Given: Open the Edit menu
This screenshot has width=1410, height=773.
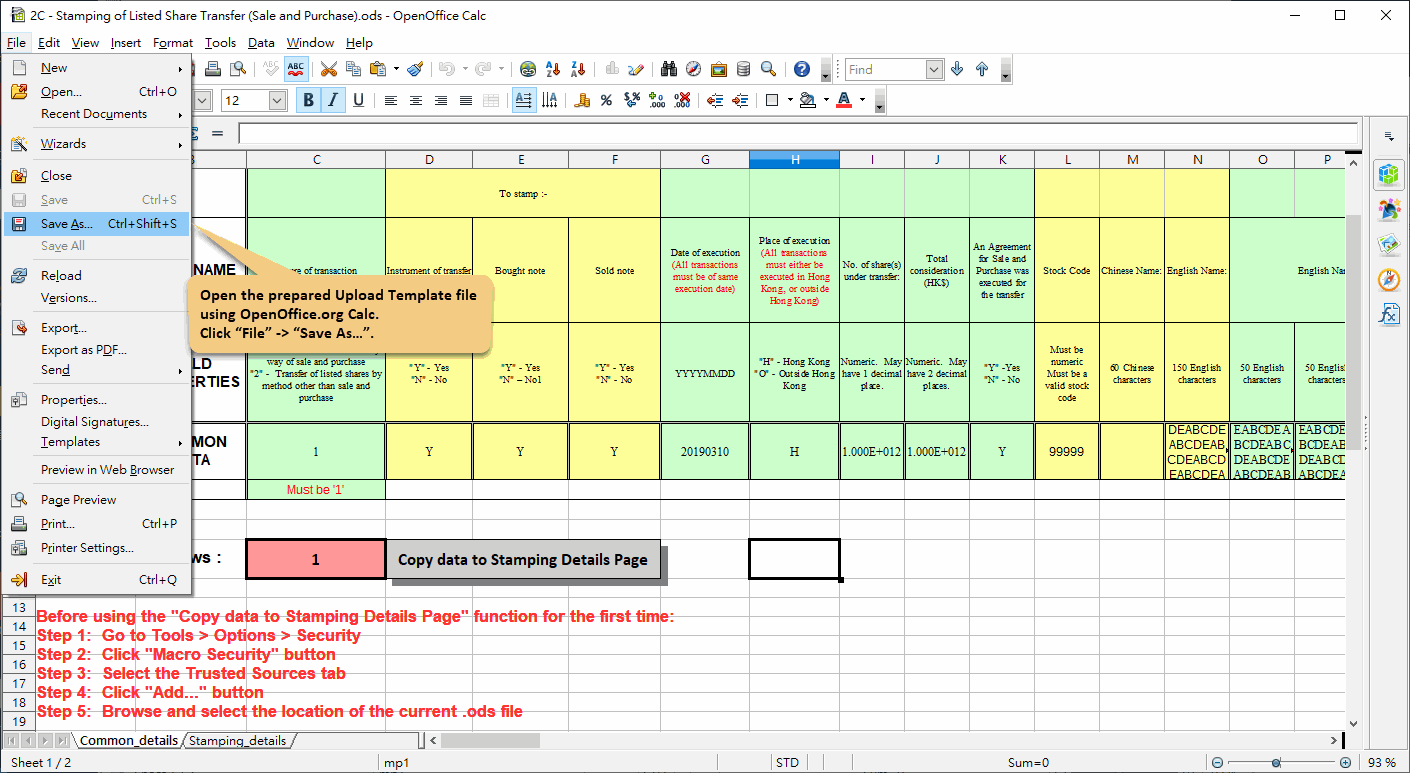Looking at the screenshot, I should (x=49, y=42).
